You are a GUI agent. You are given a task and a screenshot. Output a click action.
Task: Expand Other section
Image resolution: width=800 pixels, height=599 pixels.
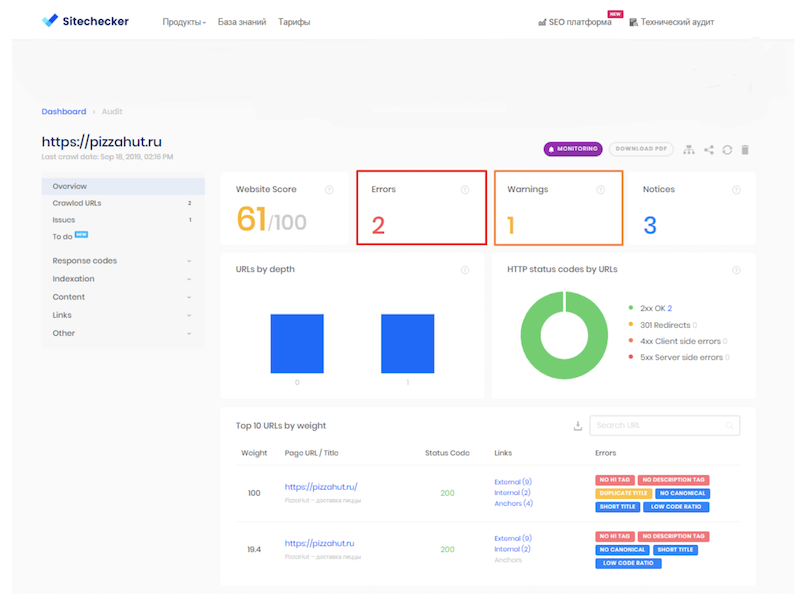point(123,333)
